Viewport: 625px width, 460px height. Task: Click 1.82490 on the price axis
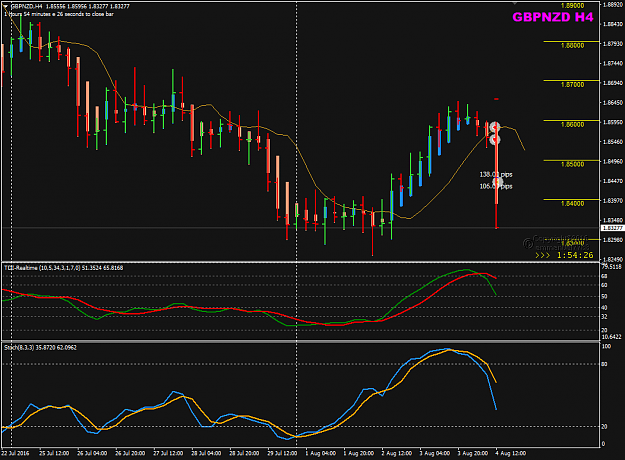coord(613,259)
